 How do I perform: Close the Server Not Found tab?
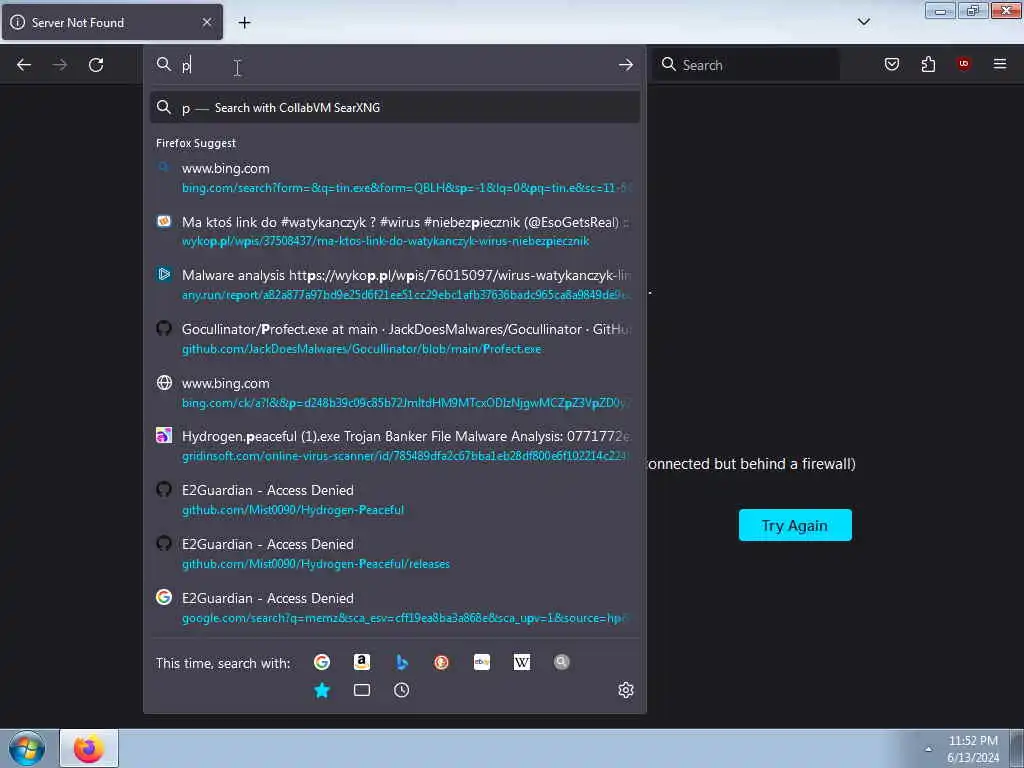[207, 22]
